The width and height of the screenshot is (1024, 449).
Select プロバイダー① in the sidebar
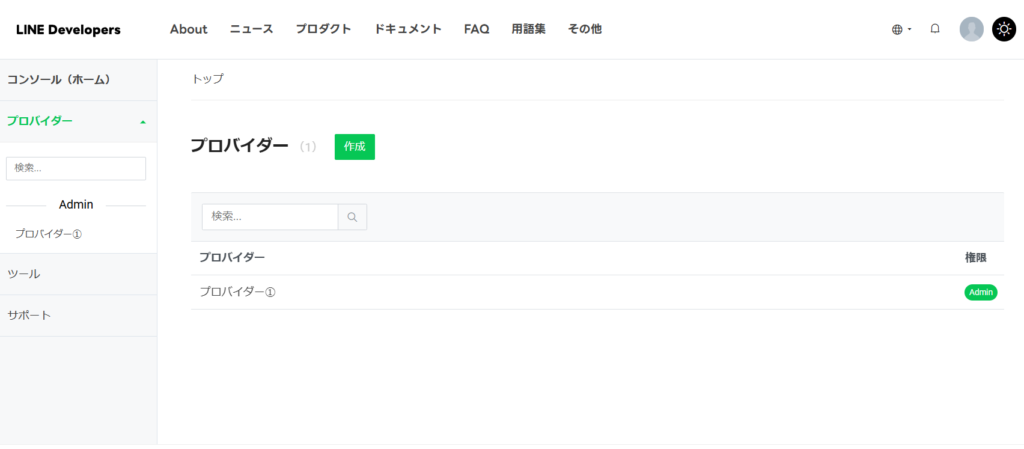(48, 233)
